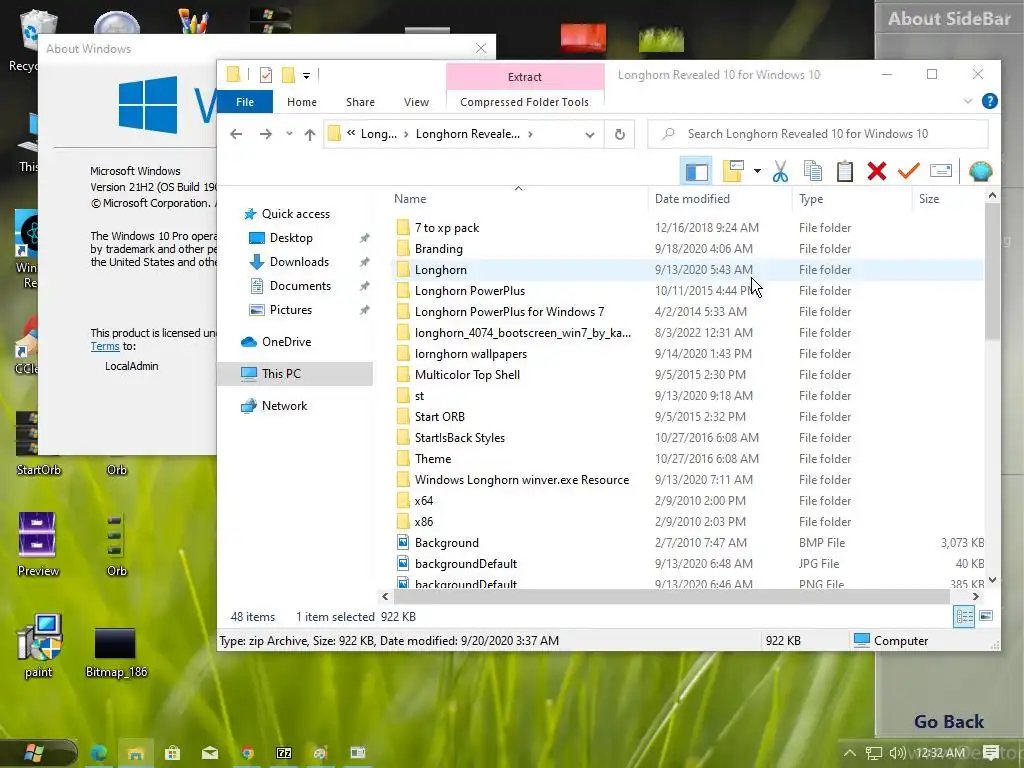
Task: Select the Branding folder
Action: coord(438,249)
